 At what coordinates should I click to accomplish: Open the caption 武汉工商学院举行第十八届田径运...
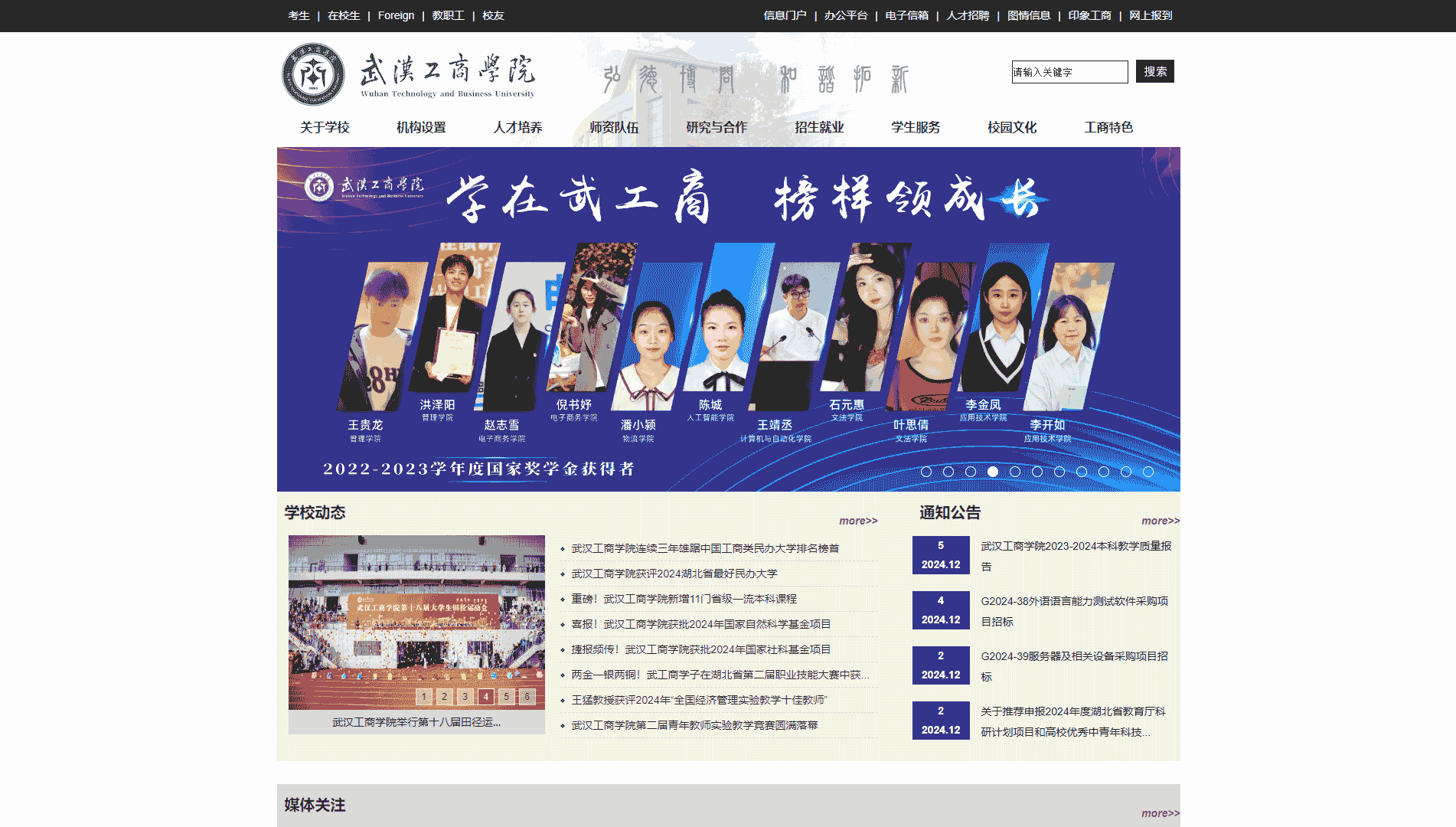pyautogui.click(x=416, y=722)
